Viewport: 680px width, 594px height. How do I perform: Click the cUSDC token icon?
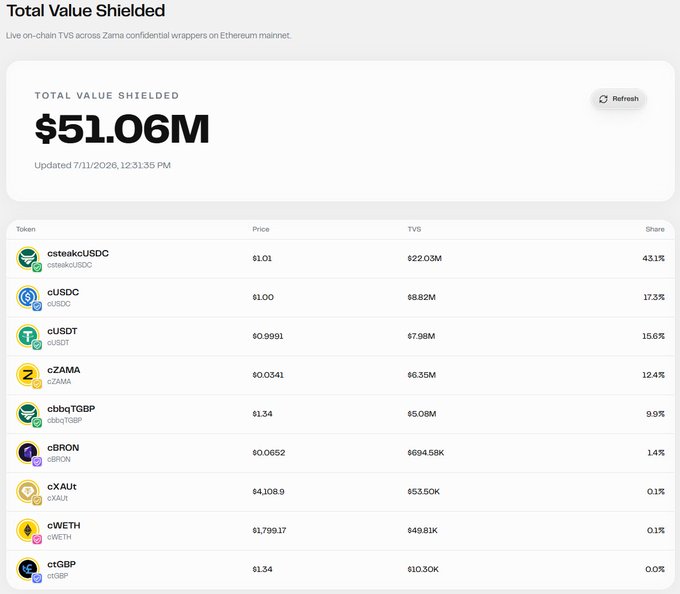29,298
